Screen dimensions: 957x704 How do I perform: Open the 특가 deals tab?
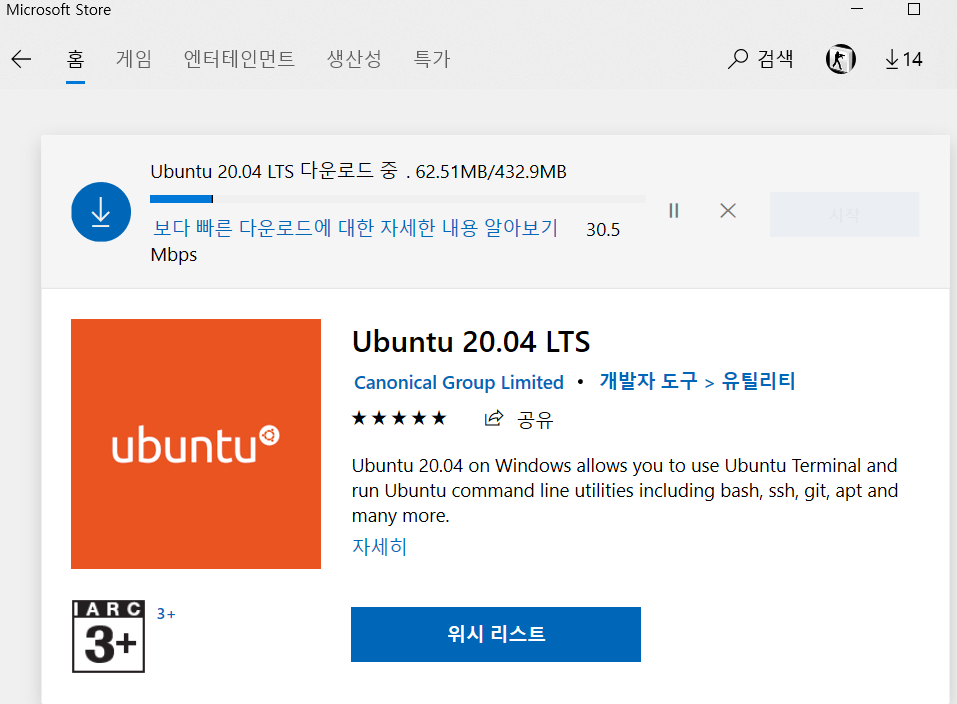coord(432,60)
